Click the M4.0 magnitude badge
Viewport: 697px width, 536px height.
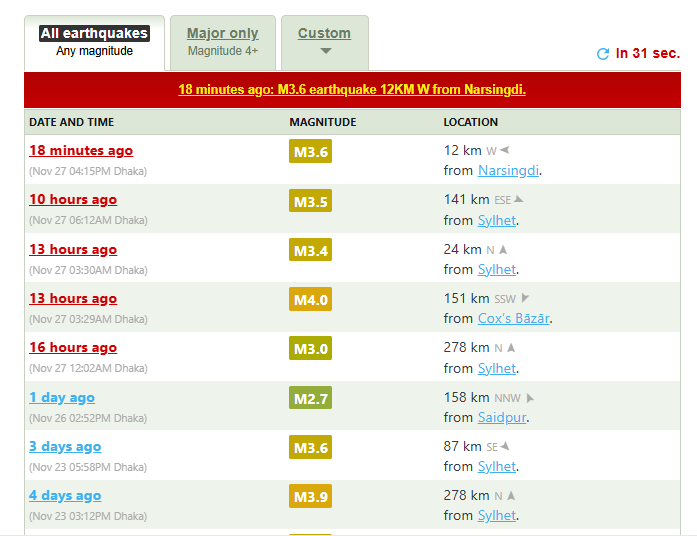(x=310, y=300)
